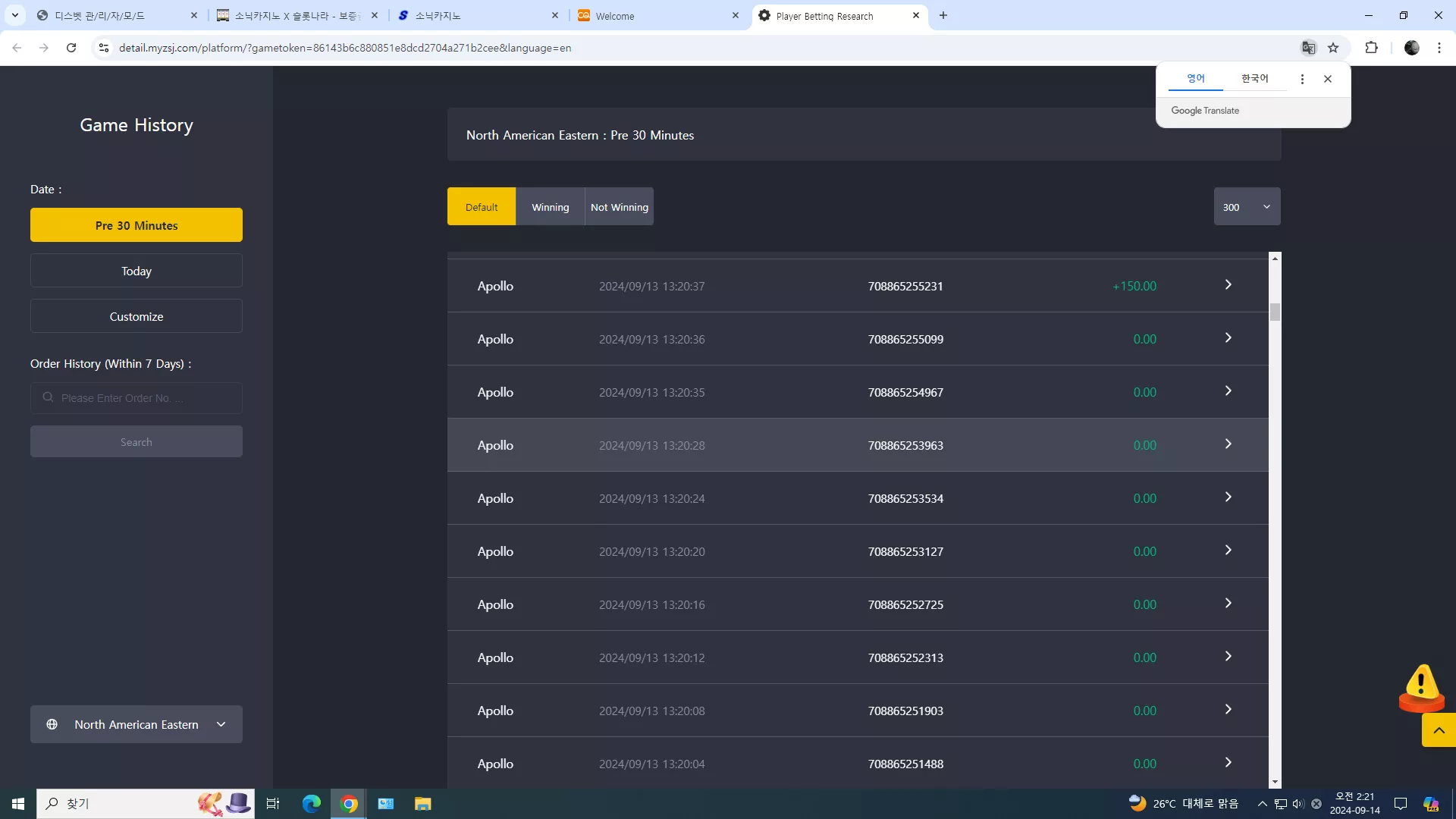Click the Google Translate icon in address bar
Image resolution: width=1456 pixels, height=819 pixels.
(x=1308, y=48)
